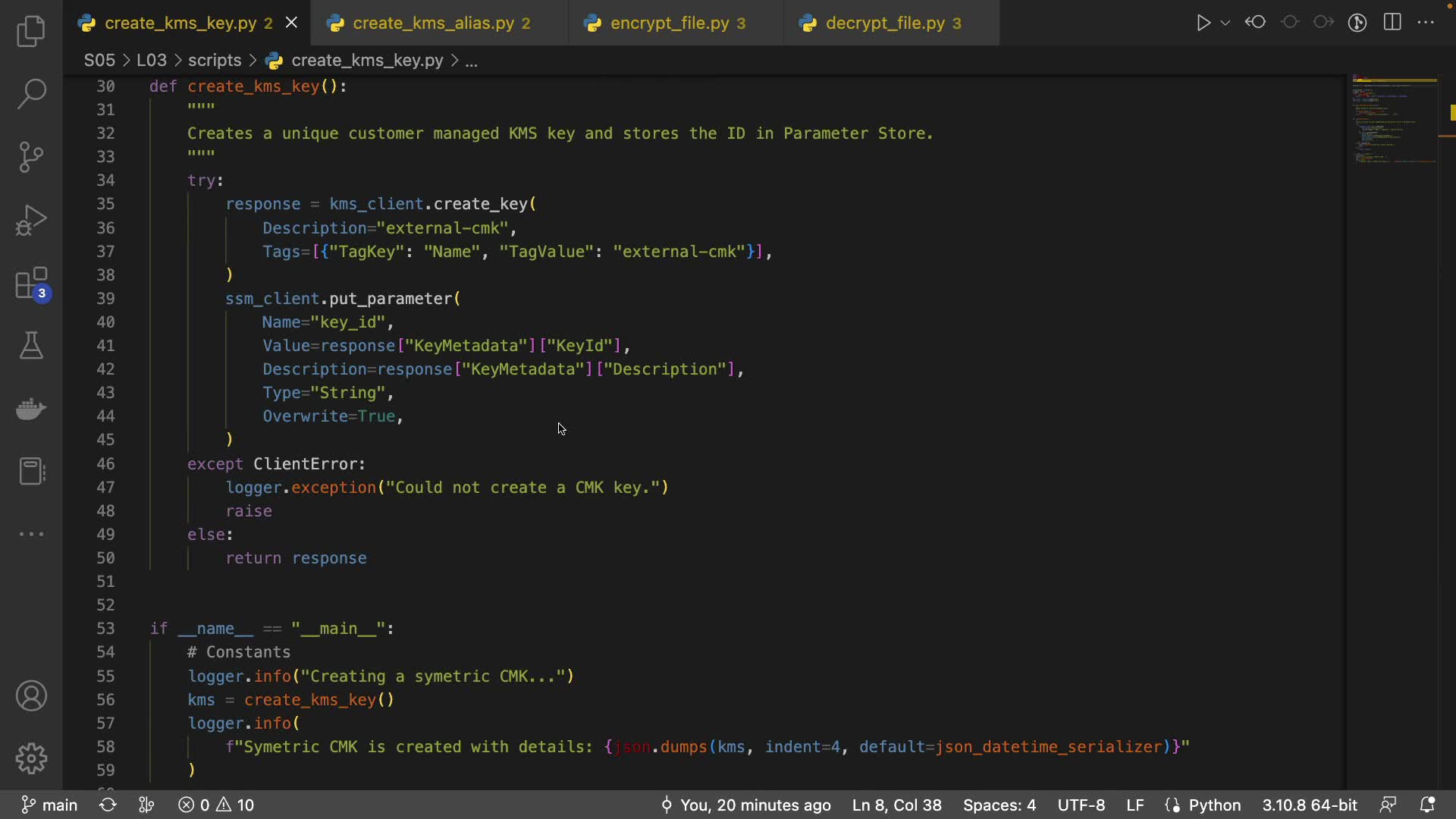The height and width of the screenshot is (819, 1456).
Task: Toggle split editor layout
Action: 1392,23
